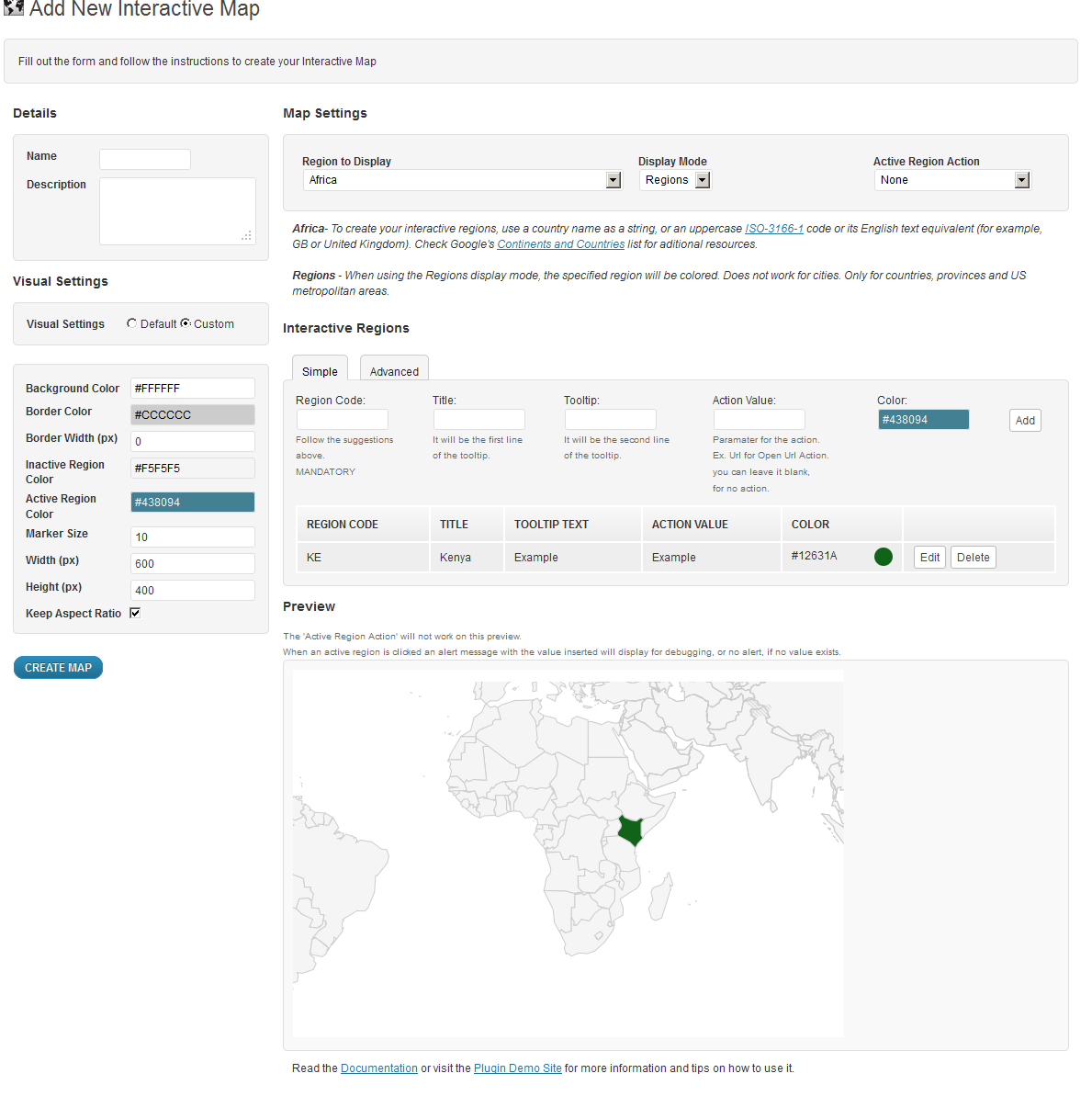
Task: Delete the Kenya region entry
Action: coord(973,558)
